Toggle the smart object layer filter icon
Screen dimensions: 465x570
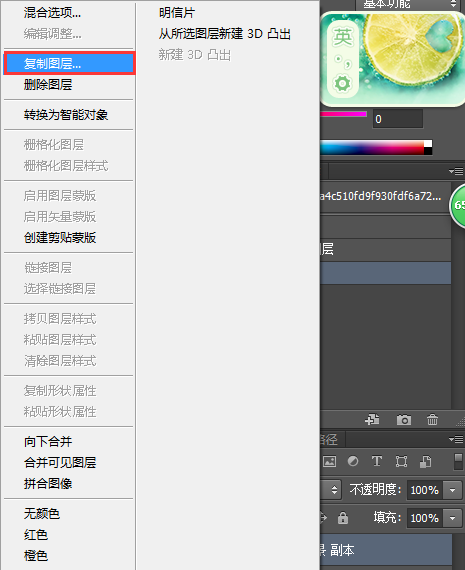[x=425, y=461]
